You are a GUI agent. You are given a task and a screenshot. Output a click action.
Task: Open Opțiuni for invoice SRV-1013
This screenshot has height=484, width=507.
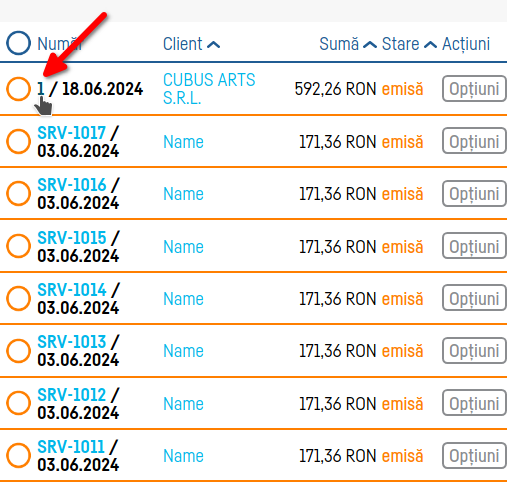pyautogui.click(x=475, y=351)
